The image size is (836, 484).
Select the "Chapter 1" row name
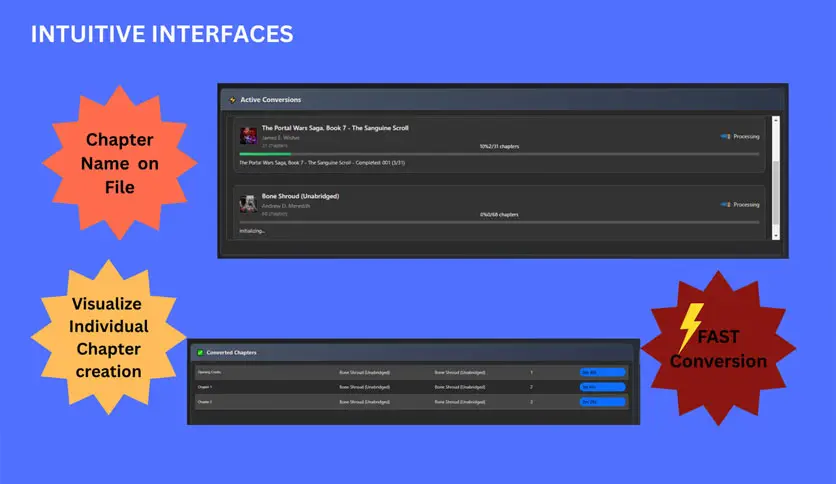tap(205, 387)
